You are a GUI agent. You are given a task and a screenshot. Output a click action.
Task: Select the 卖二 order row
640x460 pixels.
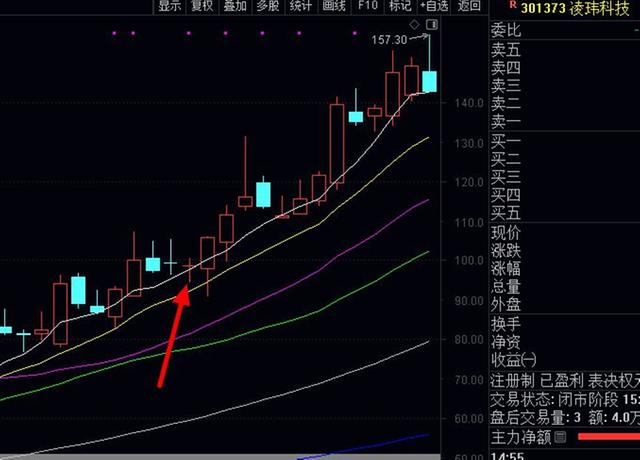(565, 104)
